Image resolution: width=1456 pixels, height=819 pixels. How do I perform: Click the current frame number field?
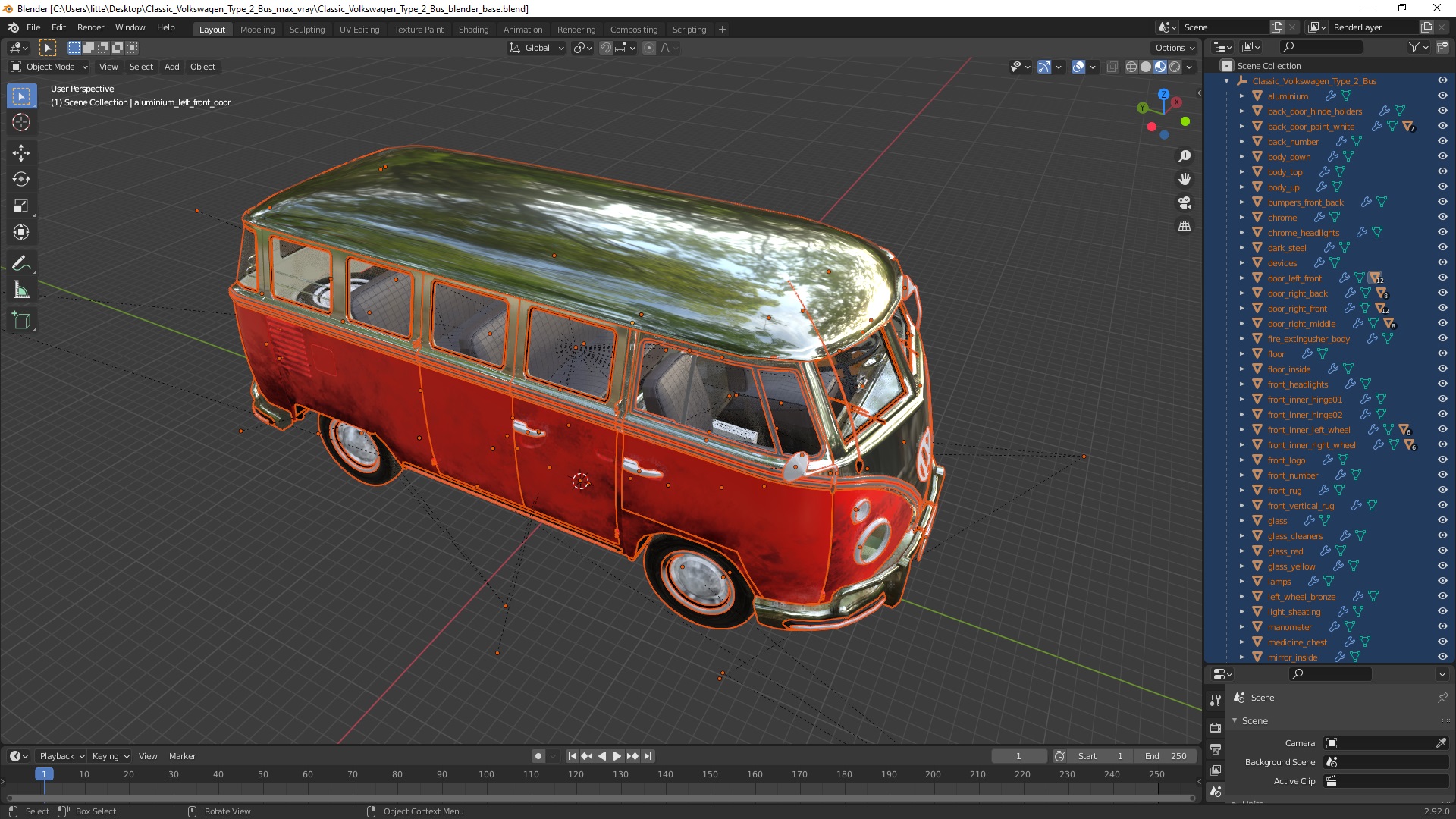click(x=1018, y=756)
